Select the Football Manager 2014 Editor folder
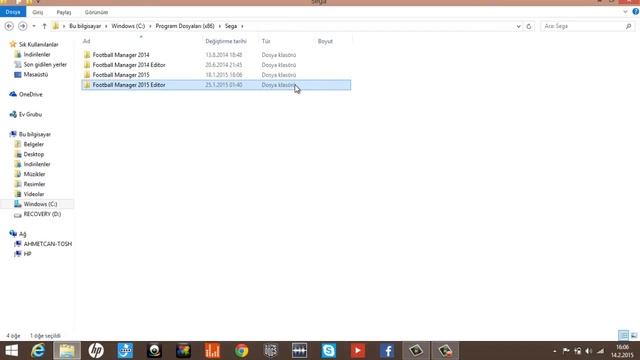The width and height of the screenshot is (640, 360). coord(129,65)
